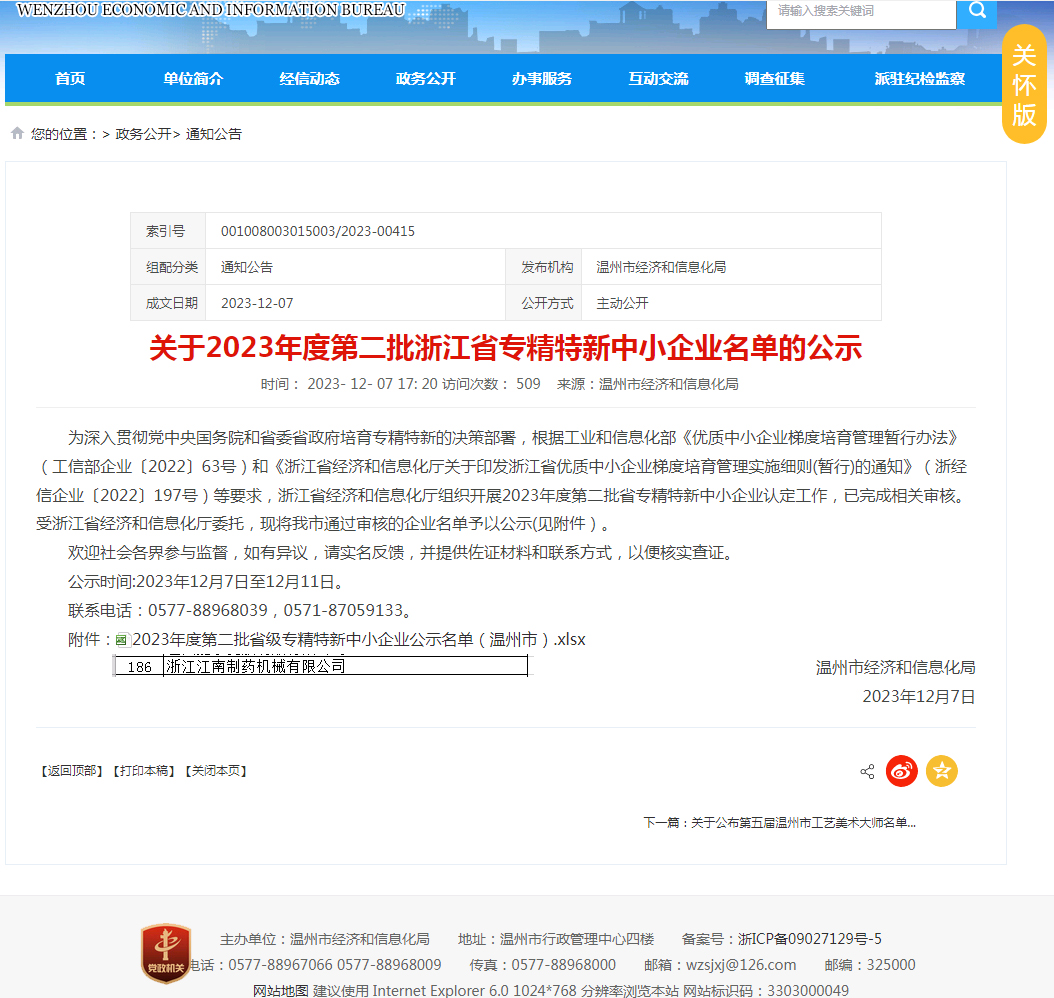Click the Weibo share icon
The height and width of the screenshot is (998, 1054).
pos(901,771)
